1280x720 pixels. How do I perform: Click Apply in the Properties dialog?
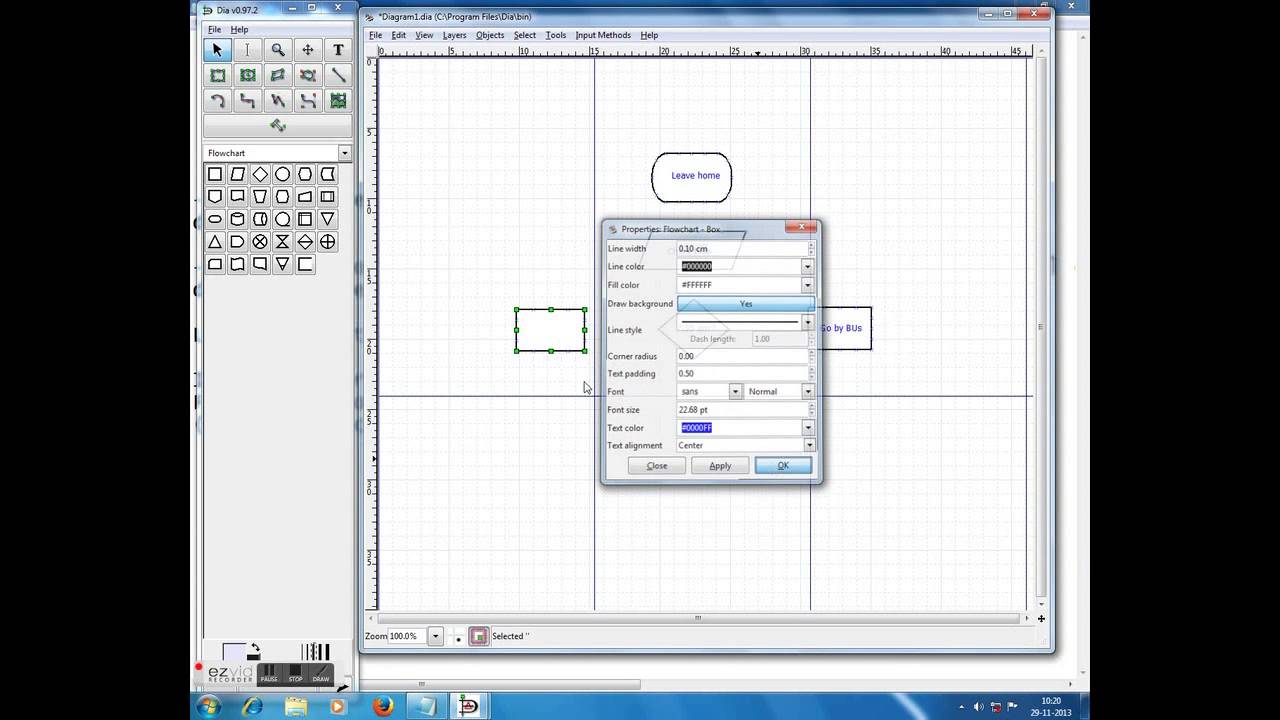pyautogui.click(x=720, y=466)
